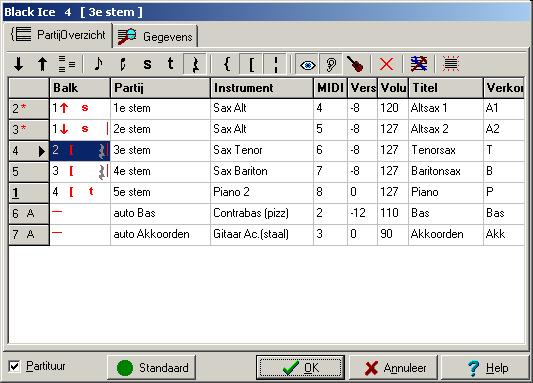Screen dimensions: 533x383
Task: Toggle the eye visibility button
Action: click(307, 64)
